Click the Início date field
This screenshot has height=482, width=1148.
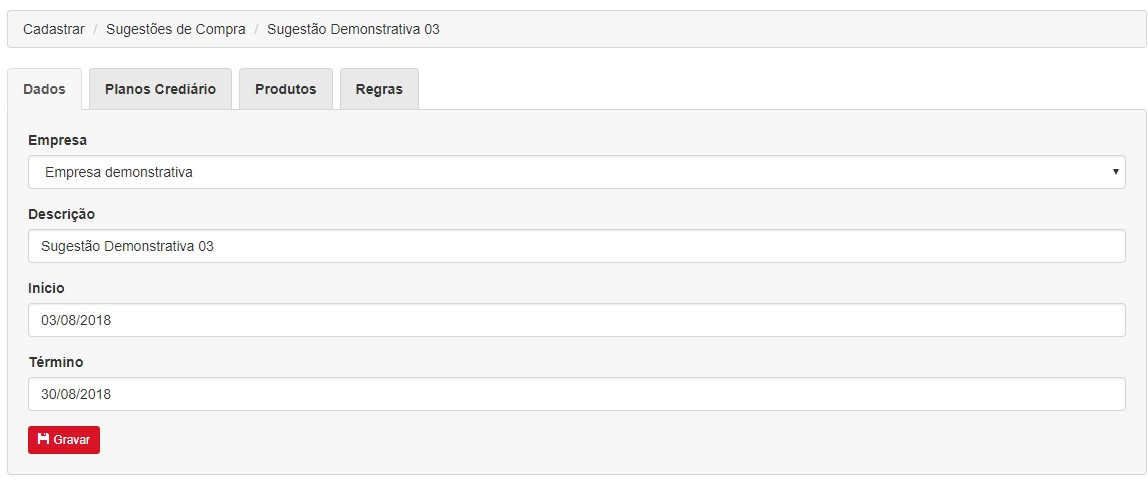coord(576,320)
